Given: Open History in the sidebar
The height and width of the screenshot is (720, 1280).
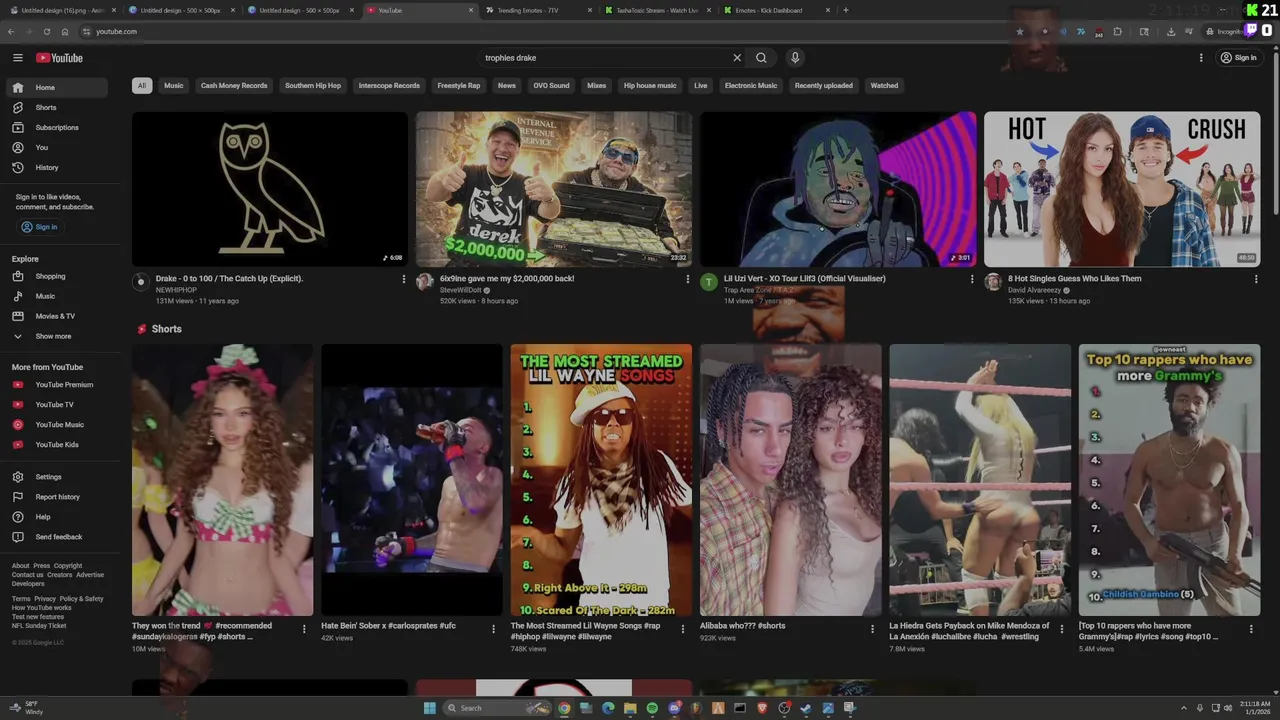Looking at the screenshot, I should coord(57,167).
